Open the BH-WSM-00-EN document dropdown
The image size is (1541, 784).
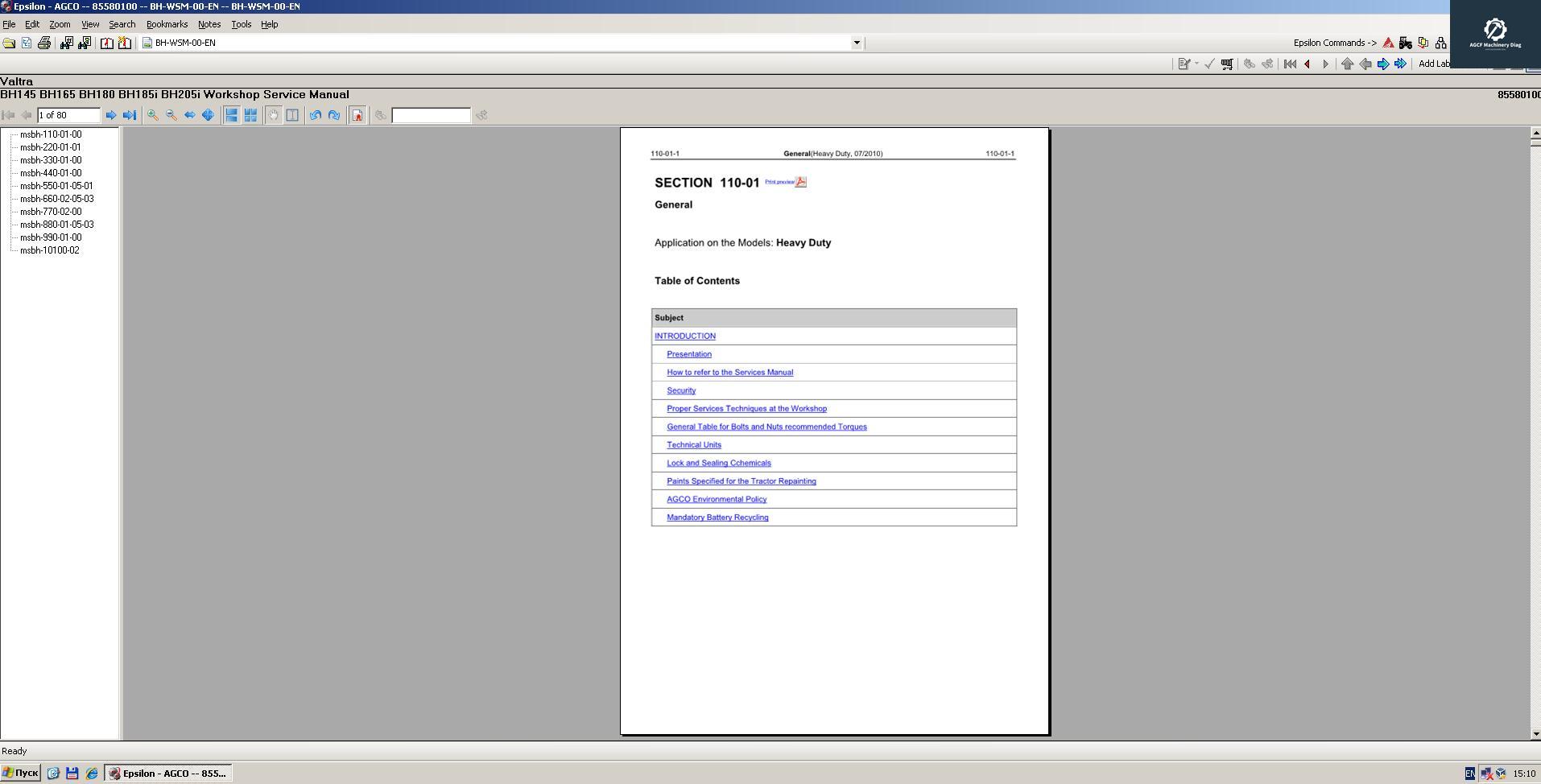(x=856, y=43)
